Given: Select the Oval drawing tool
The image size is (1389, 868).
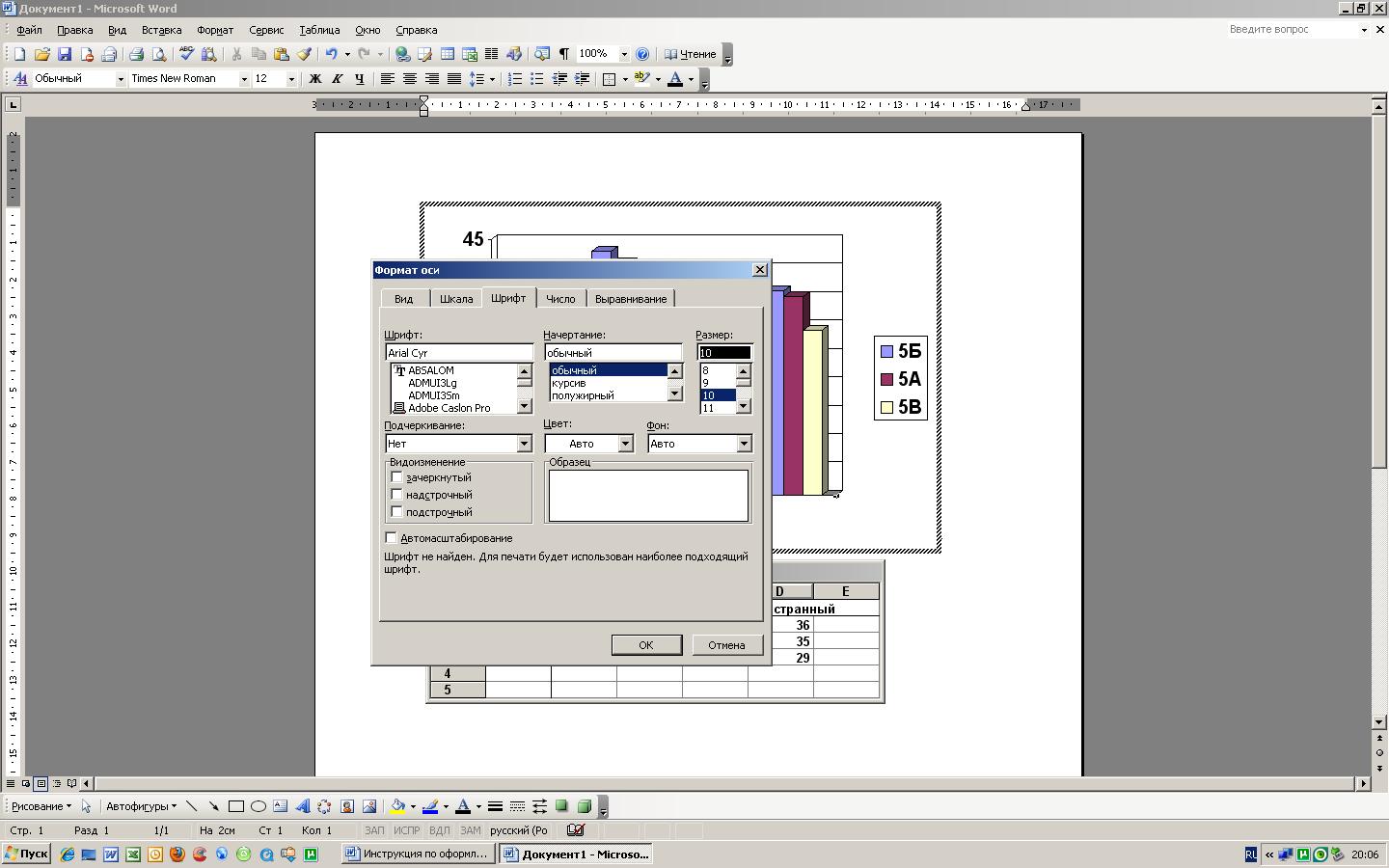Looking at the screenshot, I should point(258,806).
